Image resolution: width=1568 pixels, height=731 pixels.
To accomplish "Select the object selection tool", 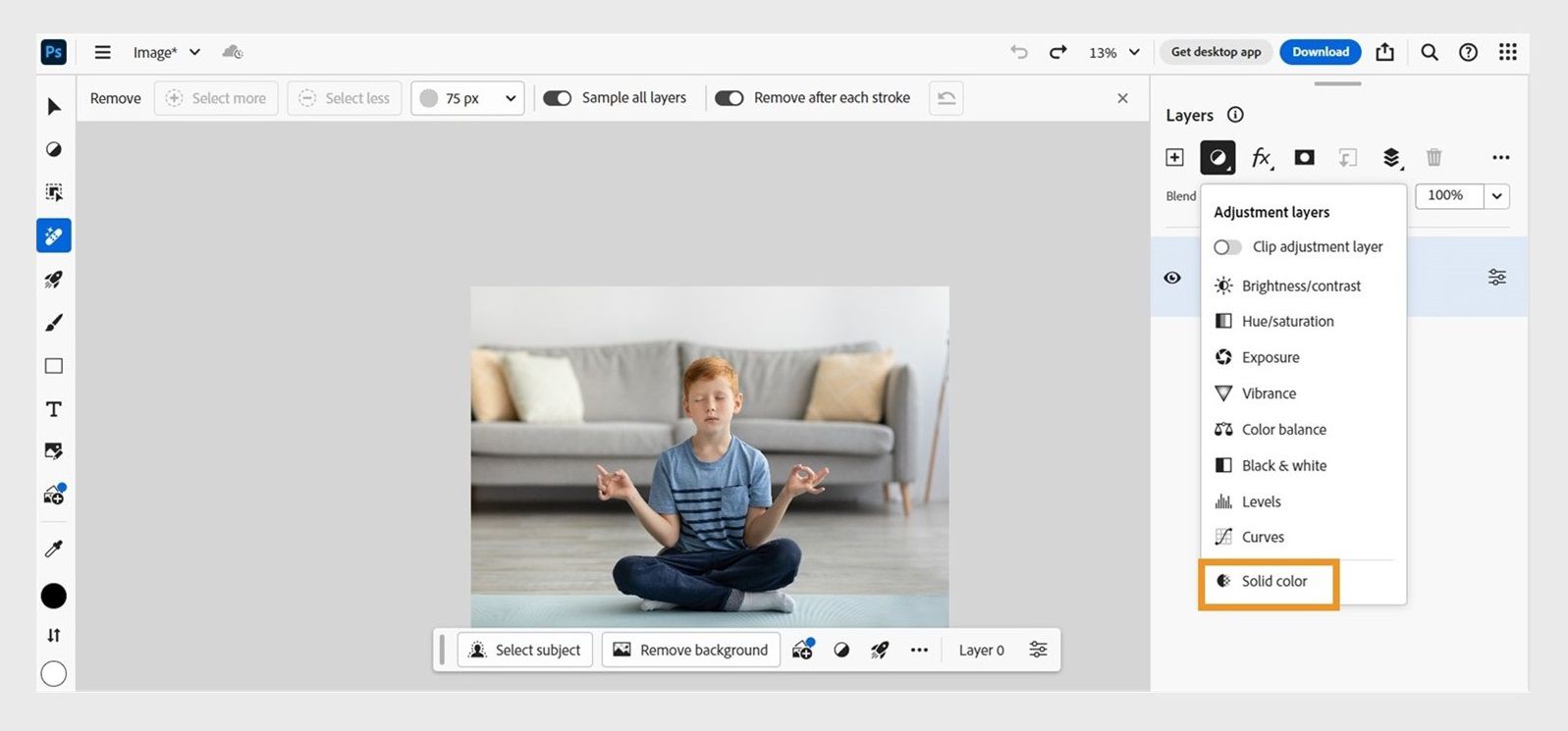I will point(54,192).
